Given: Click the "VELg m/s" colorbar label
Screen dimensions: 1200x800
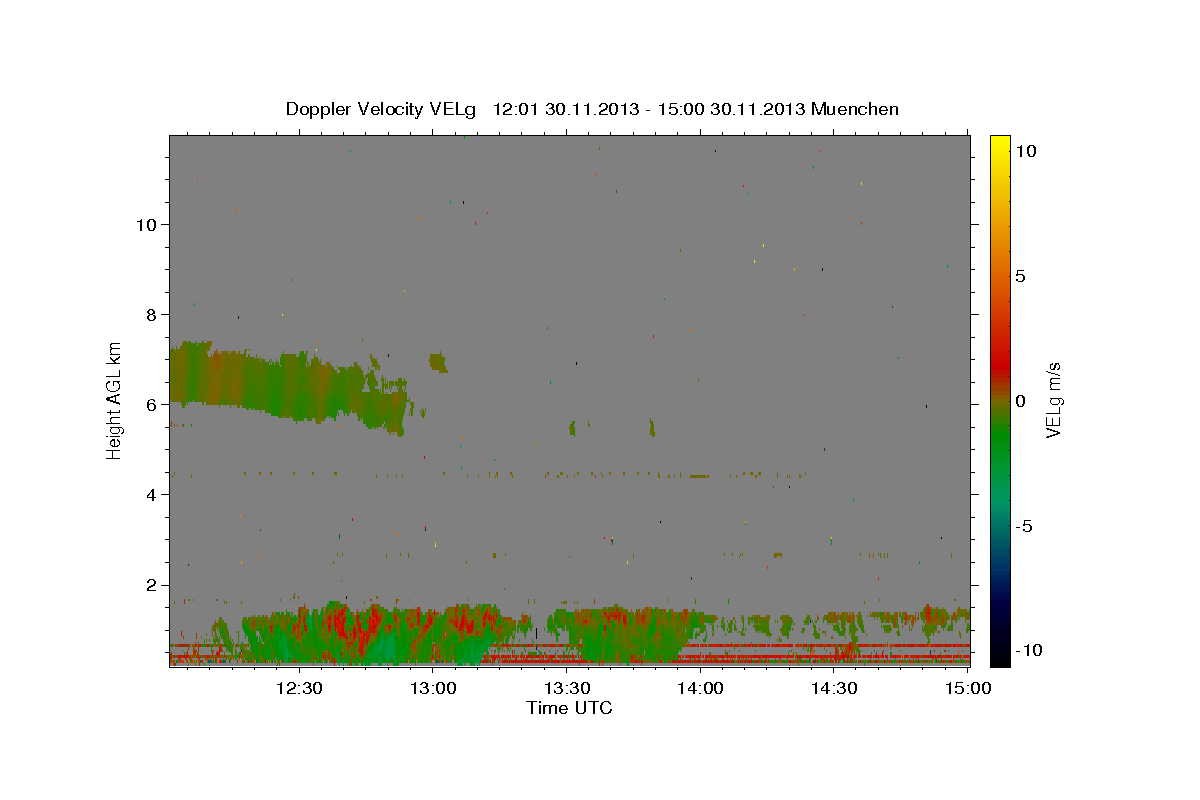Looking at the screenshot, I should [1053, 401].
